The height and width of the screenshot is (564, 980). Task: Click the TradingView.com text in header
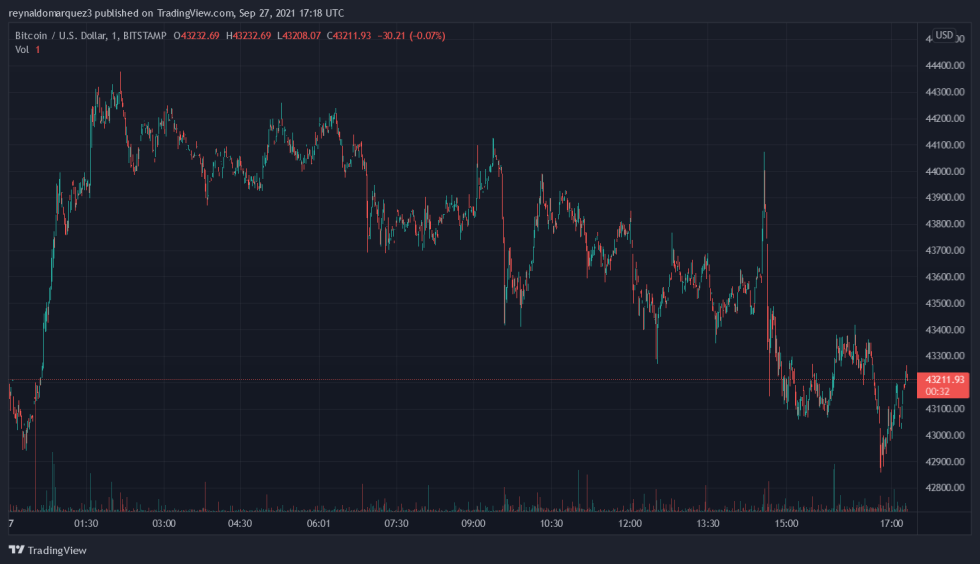click(194, 13)
